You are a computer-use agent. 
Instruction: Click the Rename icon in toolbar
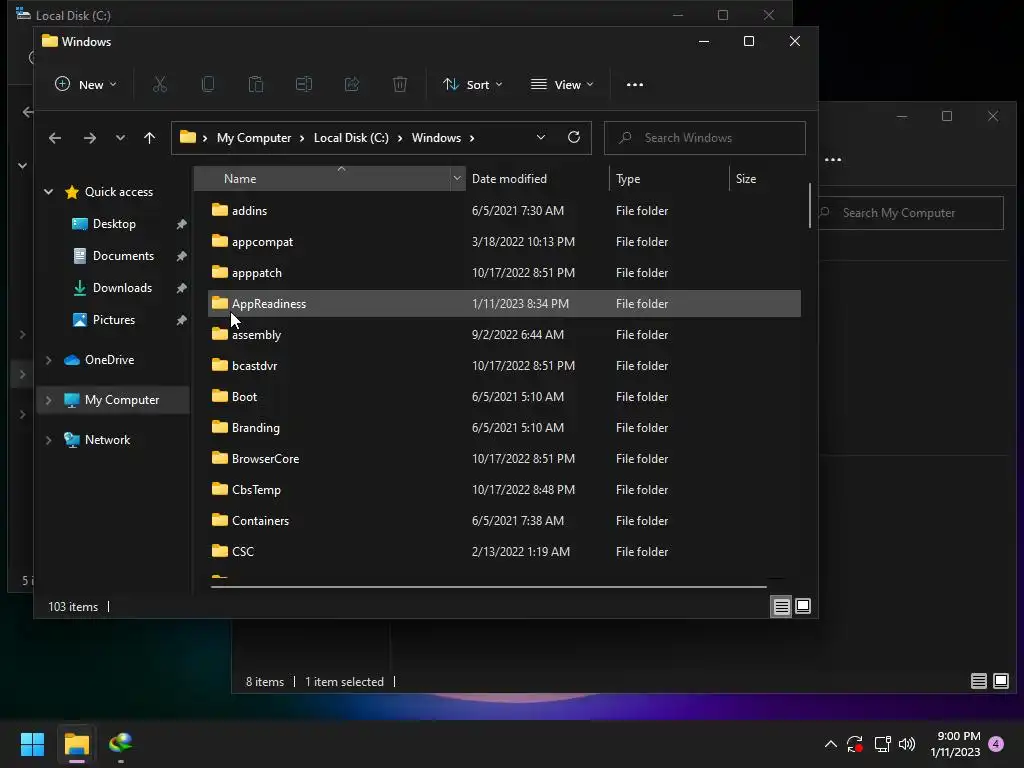pos(304,84)
